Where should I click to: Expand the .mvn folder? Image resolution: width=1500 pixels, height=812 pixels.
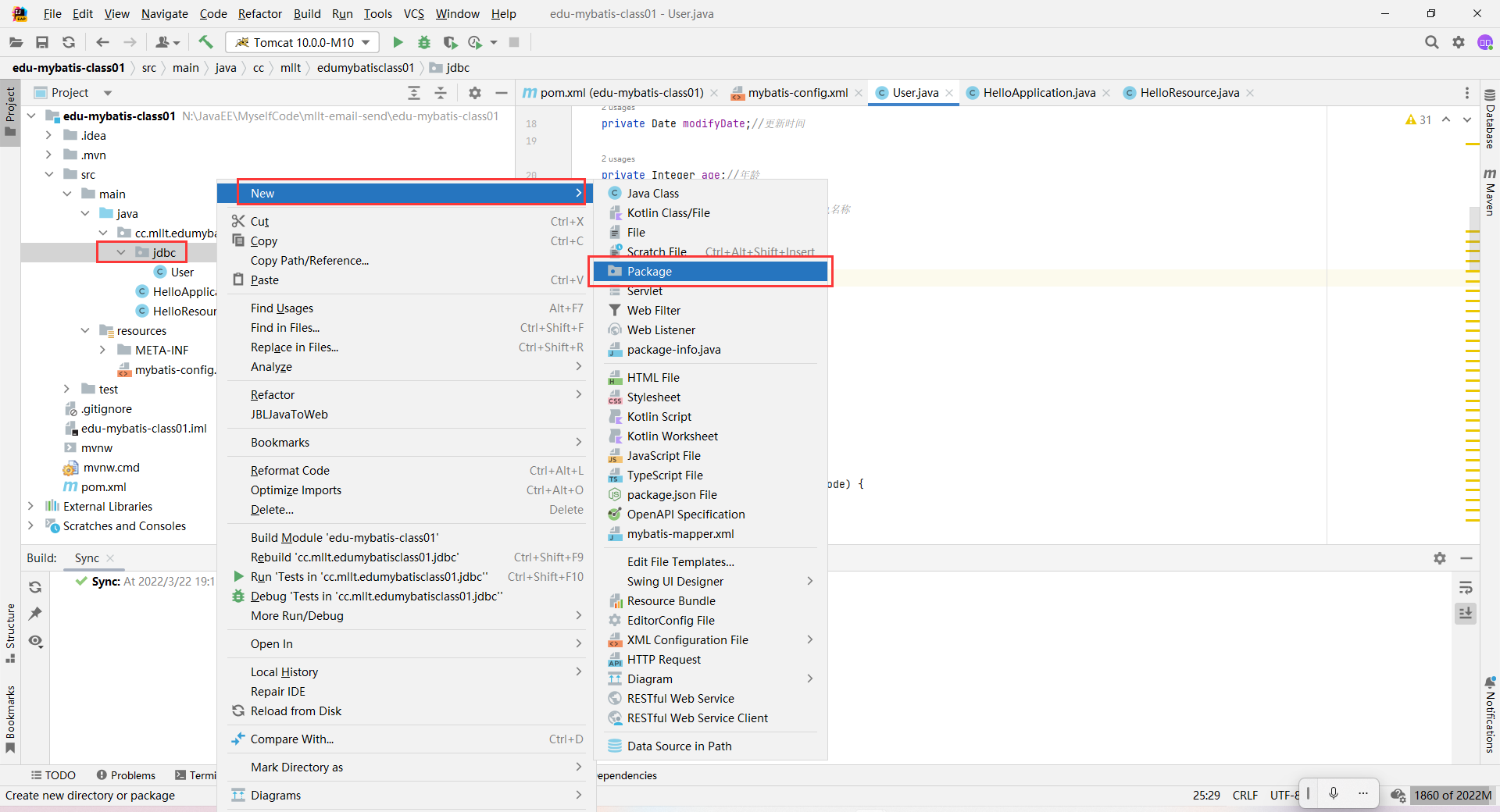pyautogui.click(x=48, y=155)
